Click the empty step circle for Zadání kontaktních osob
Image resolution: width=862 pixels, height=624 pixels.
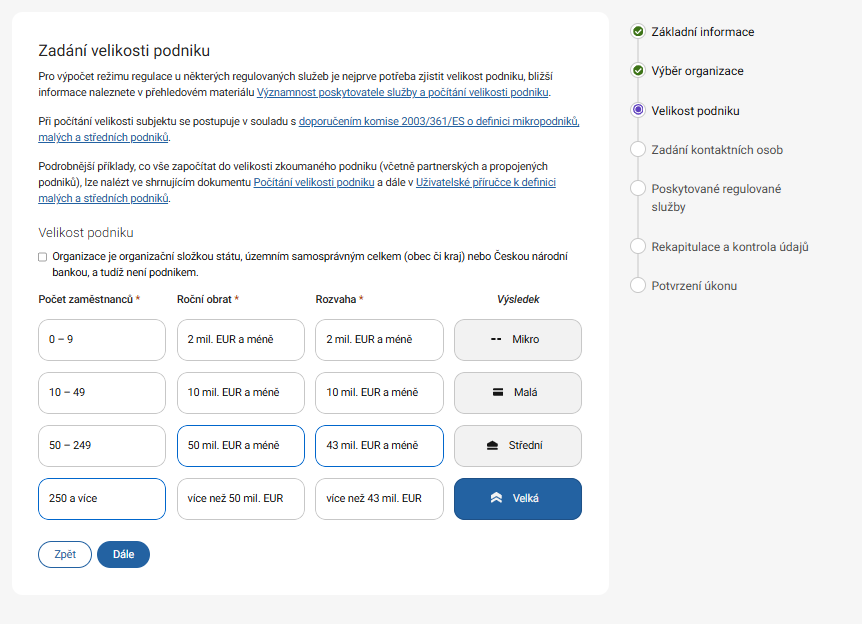[x=638, y=149]
